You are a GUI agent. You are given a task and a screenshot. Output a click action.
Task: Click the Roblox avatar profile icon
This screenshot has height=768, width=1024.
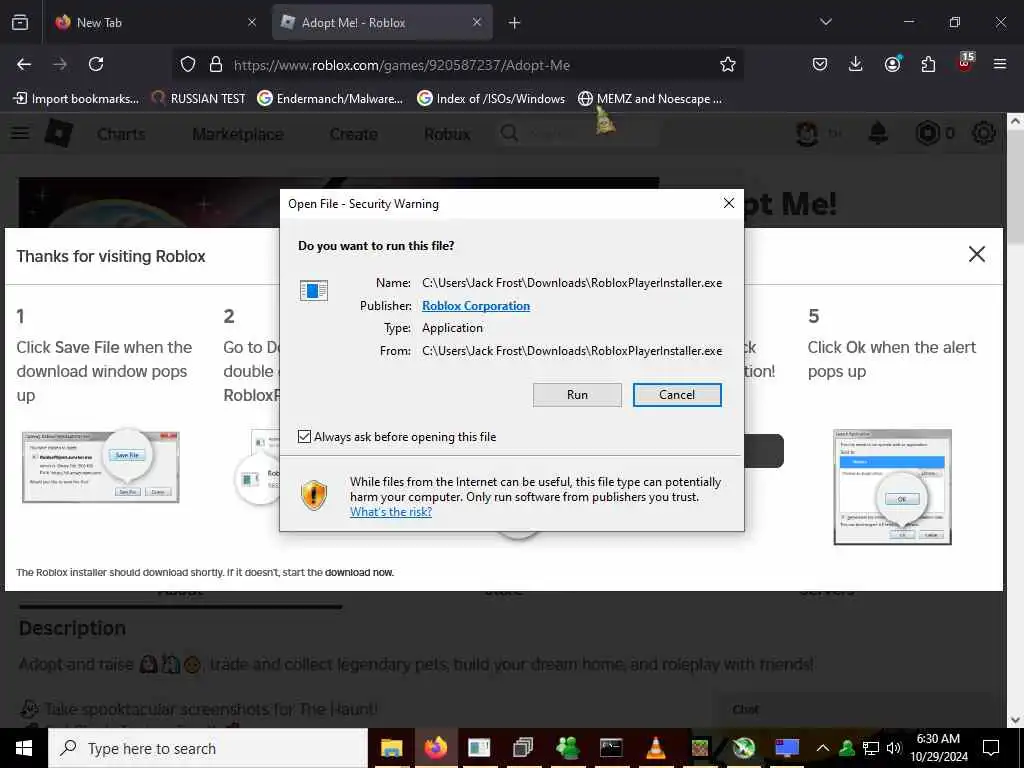[808, 133]
